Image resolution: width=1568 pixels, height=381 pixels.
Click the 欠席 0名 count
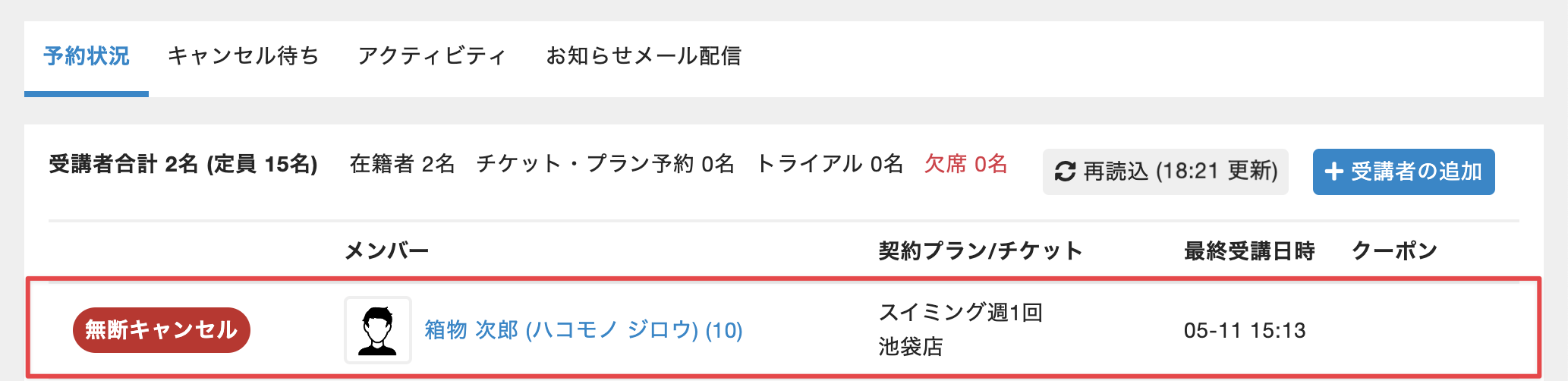(x=965, y=164)
